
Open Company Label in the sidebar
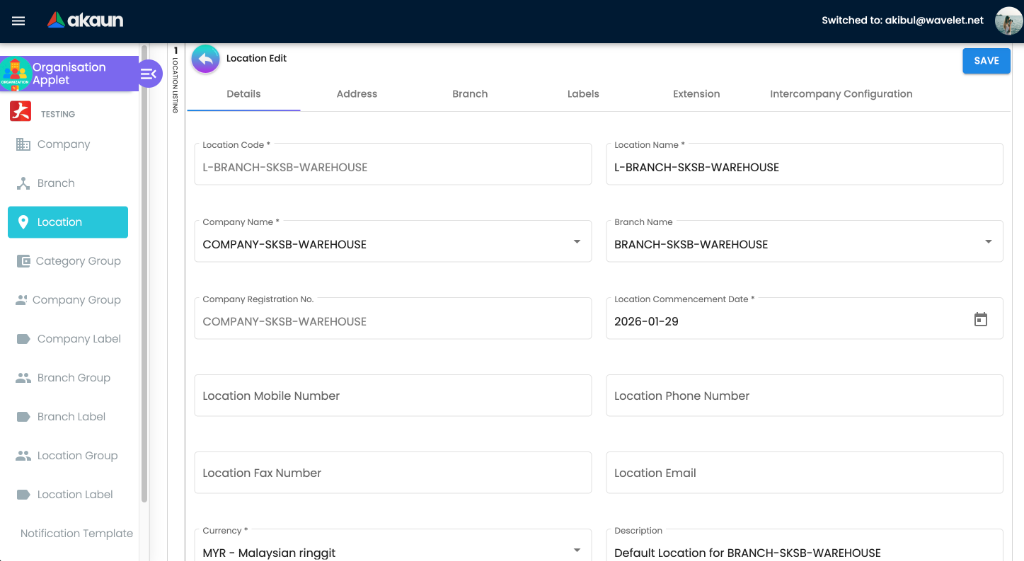[x=68, y=339]
